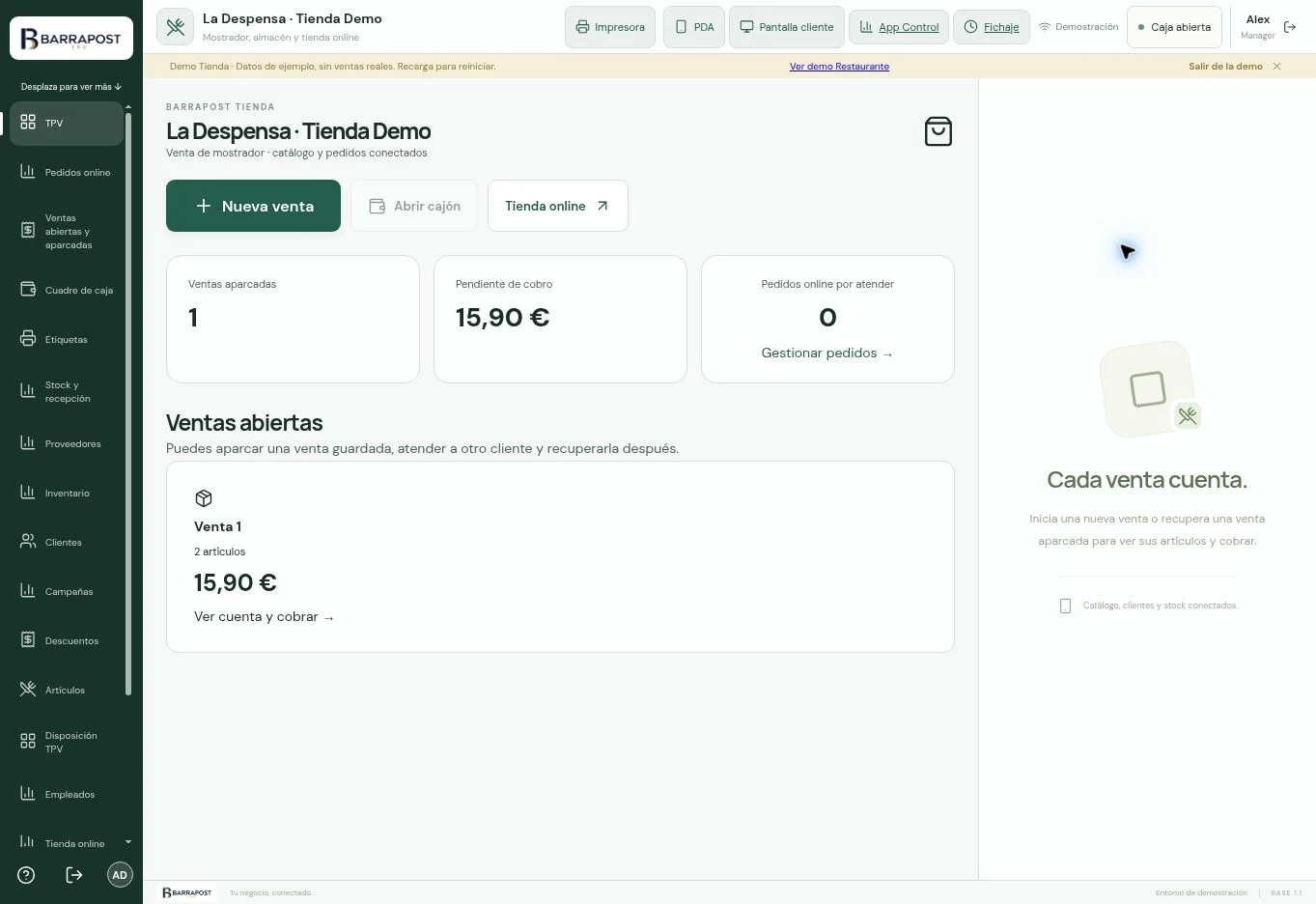Click the Abrir cajón button
The image size is (1316, 904).
414,206
